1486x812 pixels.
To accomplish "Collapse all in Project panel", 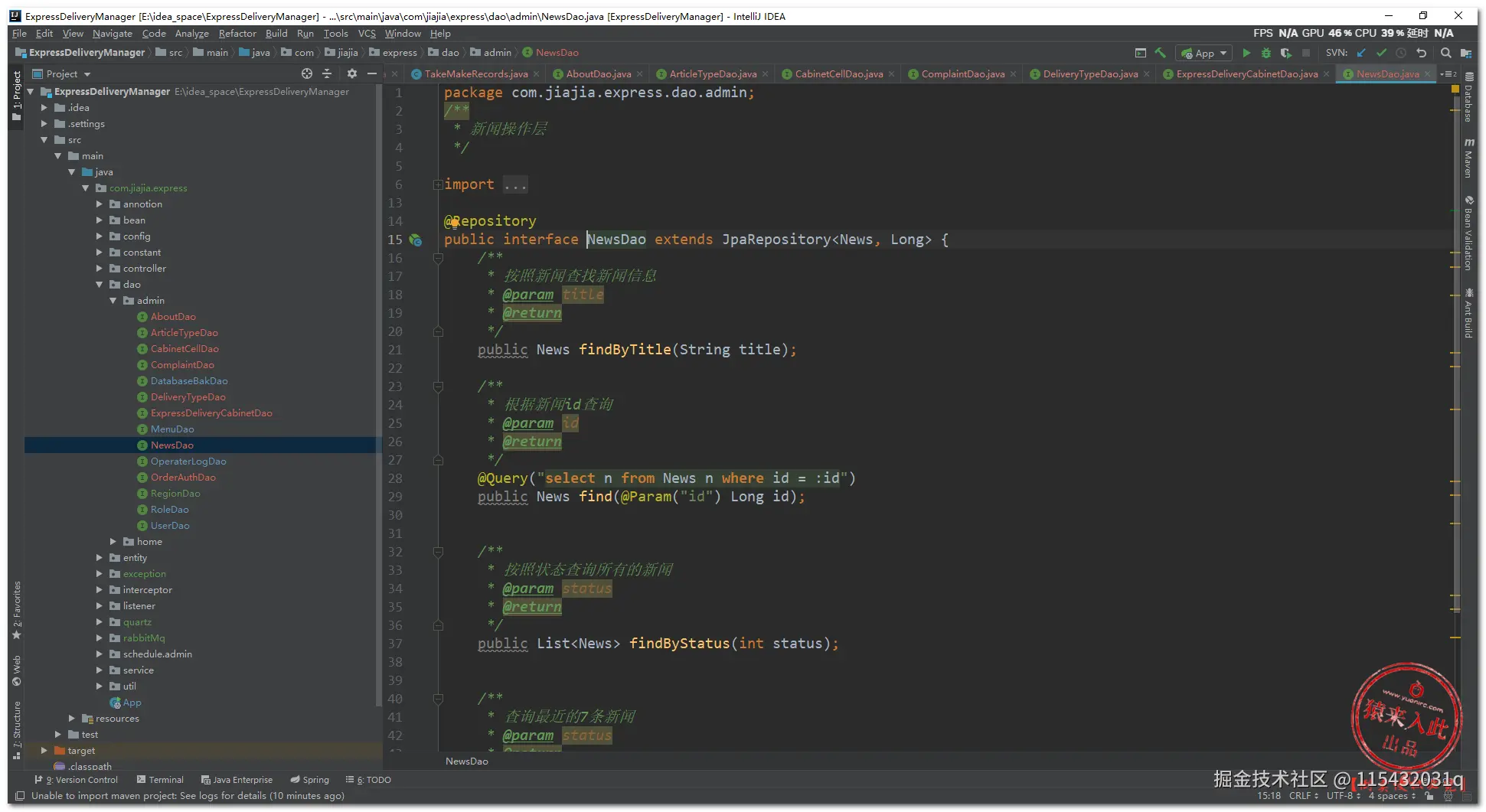I will (x=327, y=73).
